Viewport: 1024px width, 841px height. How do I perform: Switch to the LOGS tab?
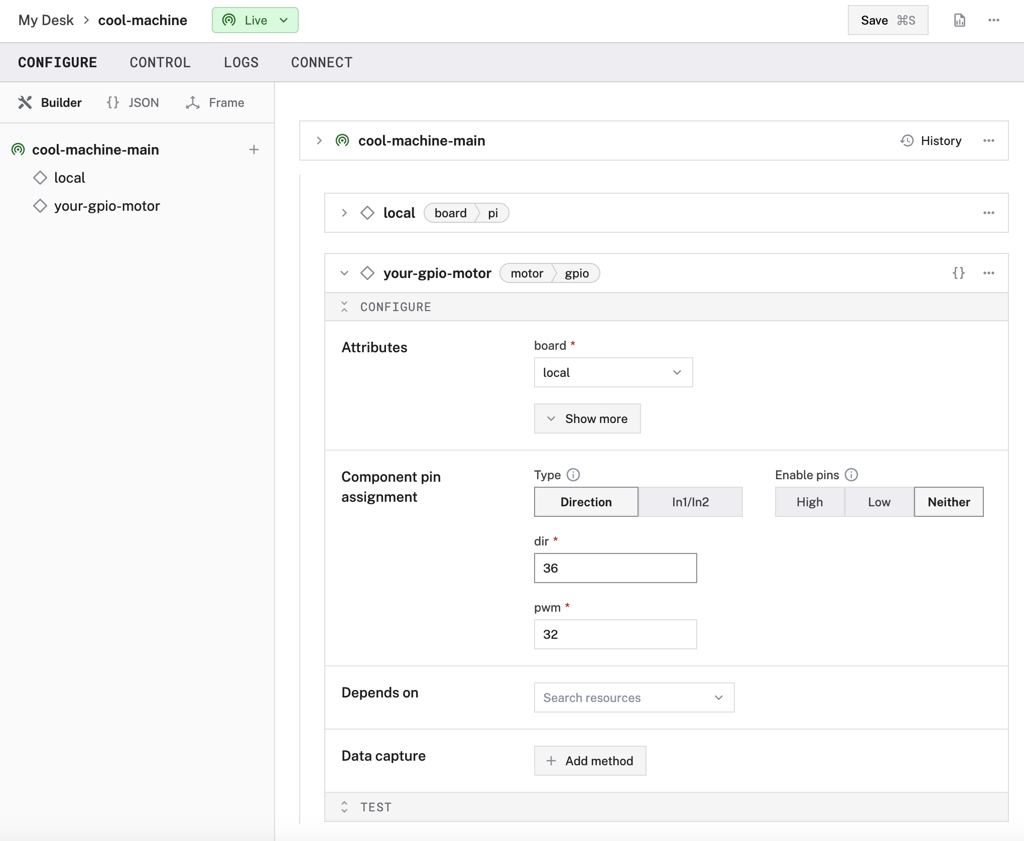coord(241,62)
